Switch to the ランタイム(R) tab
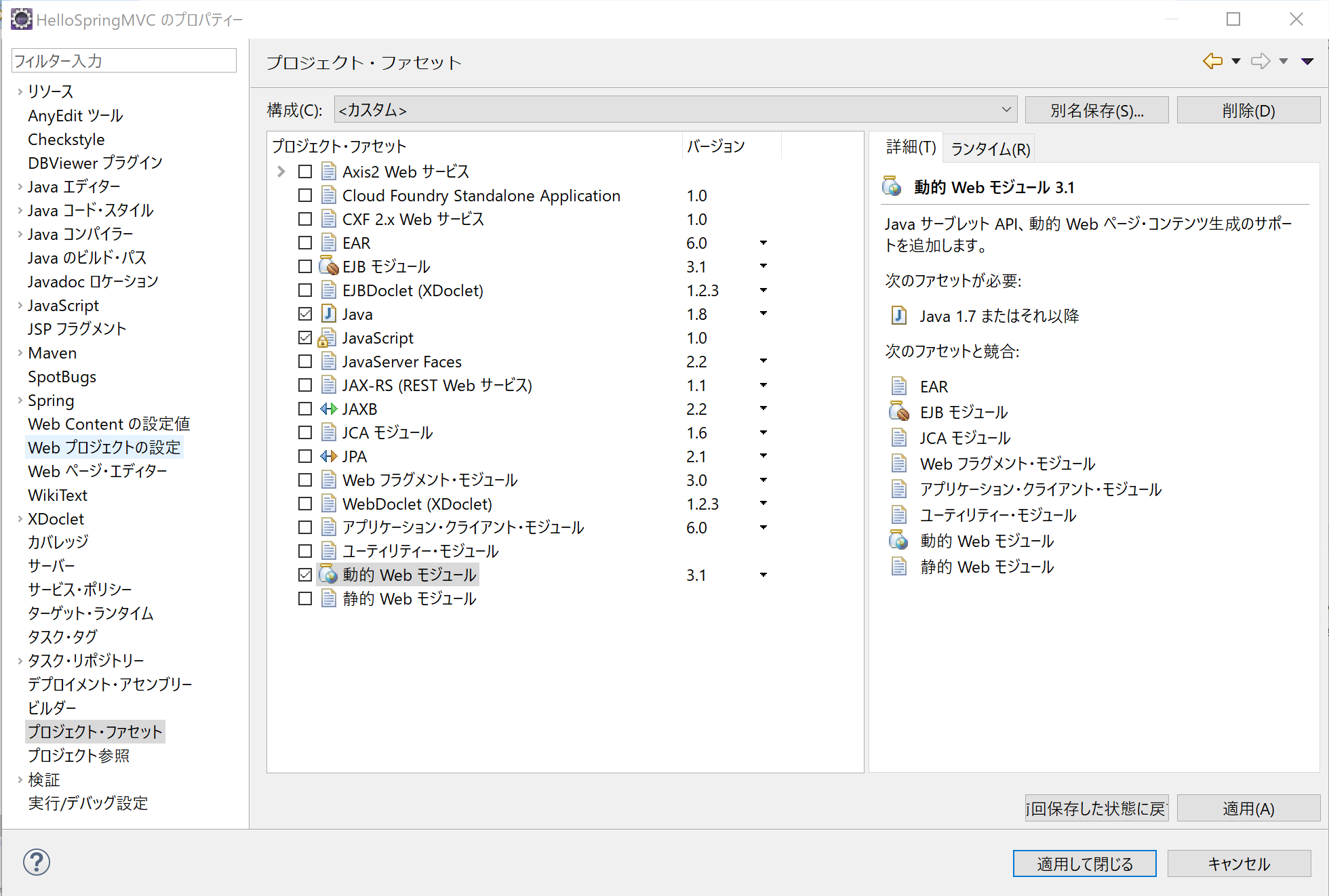Screen dimensions: 1329x896 point(990,148)
